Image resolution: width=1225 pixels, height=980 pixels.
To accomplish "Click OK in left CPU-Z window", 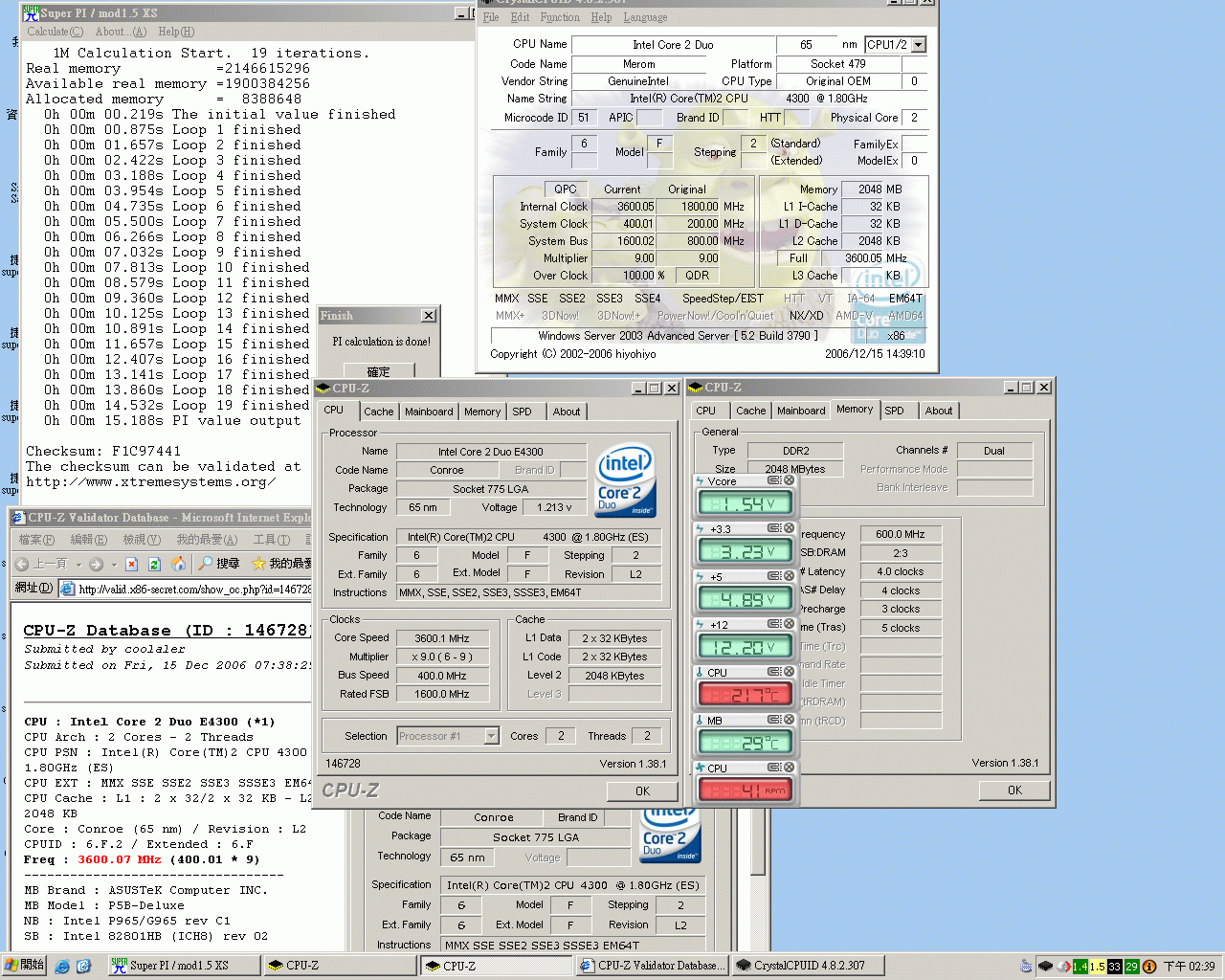I will (x=643, y=791).
